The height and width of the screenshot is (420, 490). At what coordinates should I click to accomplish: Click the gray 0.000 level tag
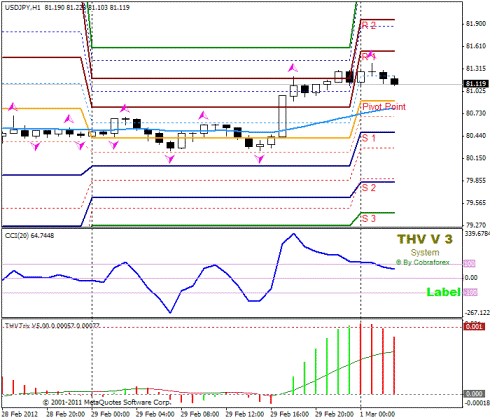[474, 394]
